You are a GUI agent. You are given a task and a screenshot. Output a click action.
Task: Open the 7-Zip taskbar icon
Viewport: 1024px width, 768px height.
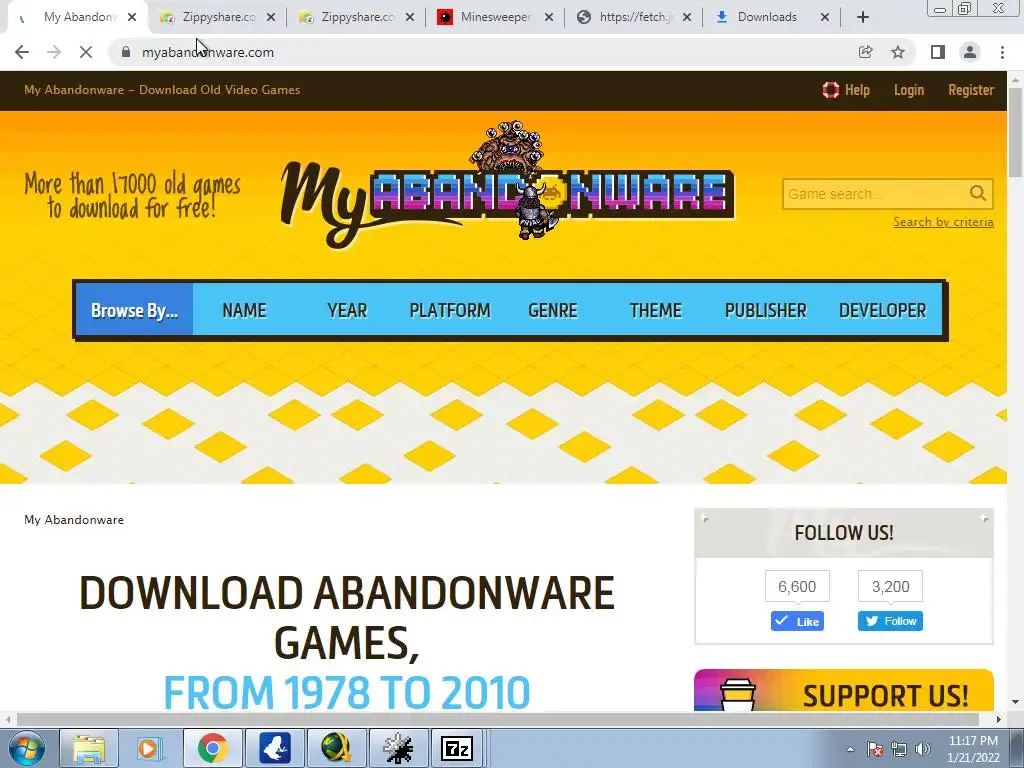[x=456, y=748]
